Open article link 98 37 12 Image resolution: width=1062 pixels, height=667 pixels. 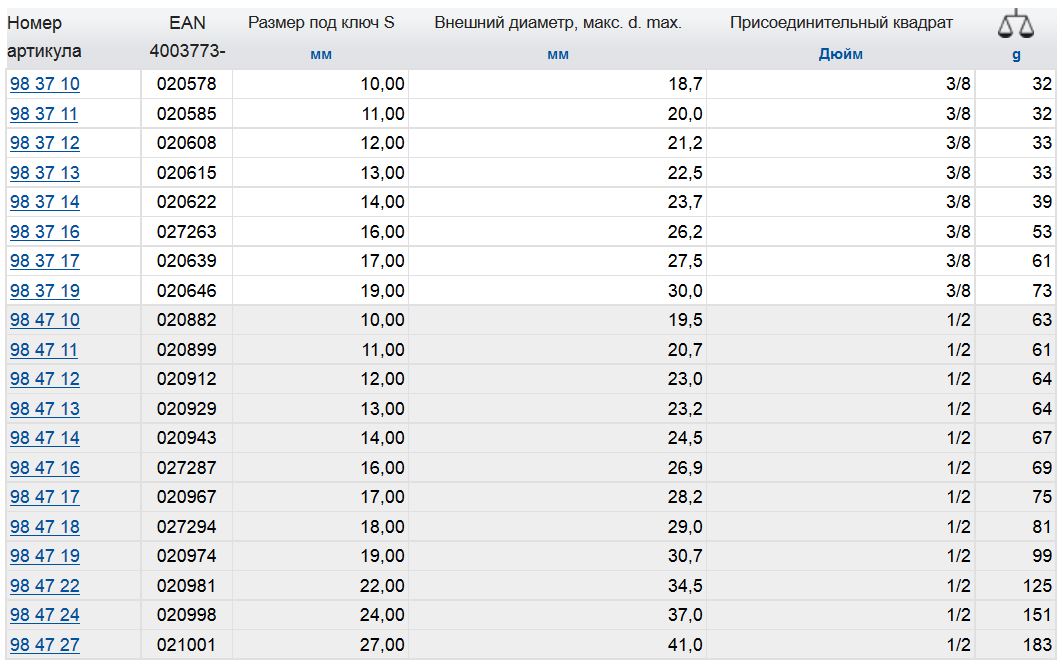coord(45,143)
